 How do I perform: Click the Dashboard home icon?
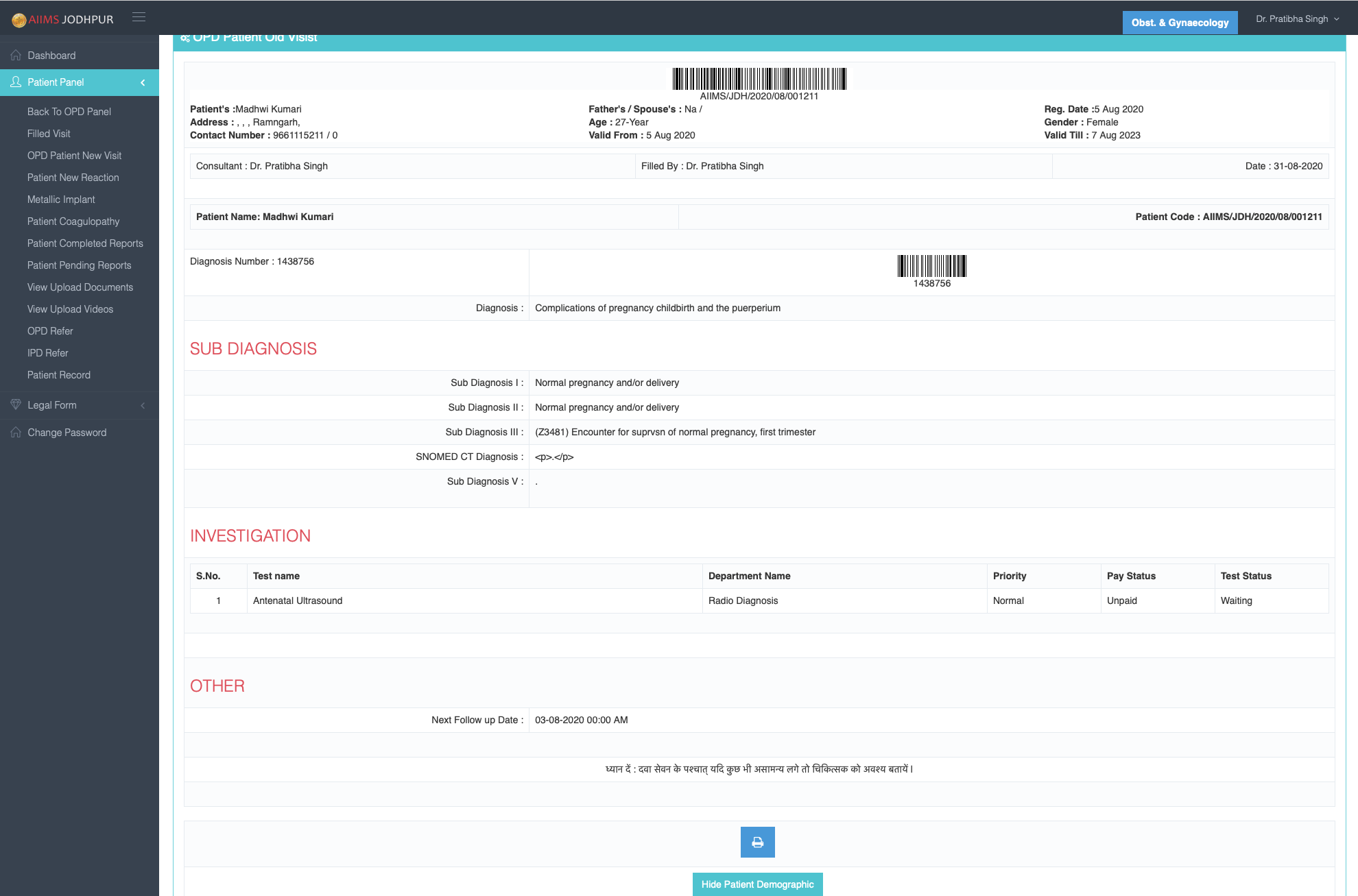(x=16, y=55)
